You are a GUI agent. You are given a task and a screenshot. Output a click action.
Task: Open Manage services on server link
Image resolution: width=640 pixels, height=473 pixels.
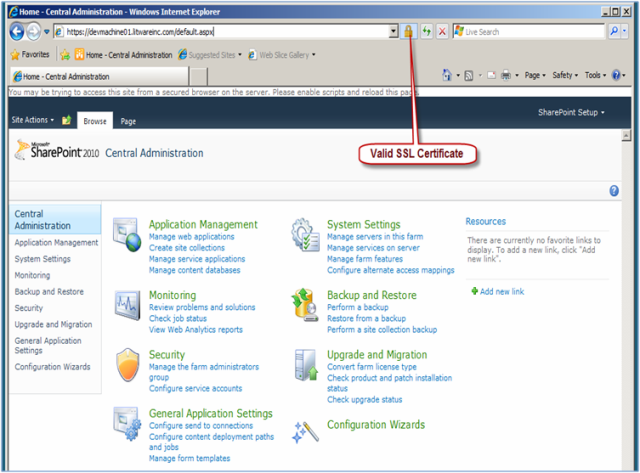(x=373, y=248)
